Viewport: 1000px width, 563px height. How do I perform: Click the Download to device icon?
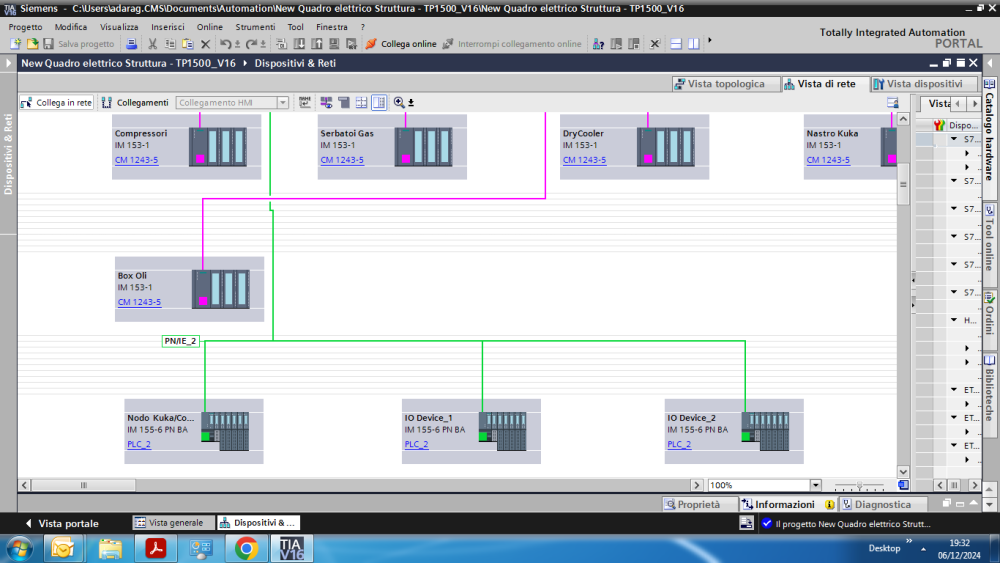click(298, 44)
